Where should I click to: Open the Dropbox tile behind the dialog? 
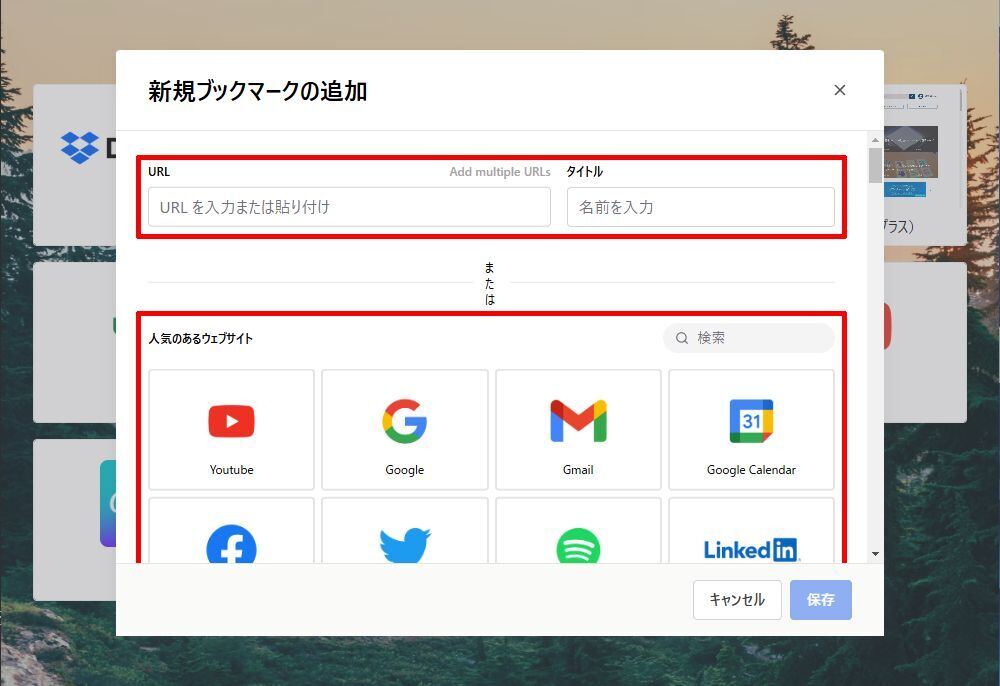click(75, 165)
